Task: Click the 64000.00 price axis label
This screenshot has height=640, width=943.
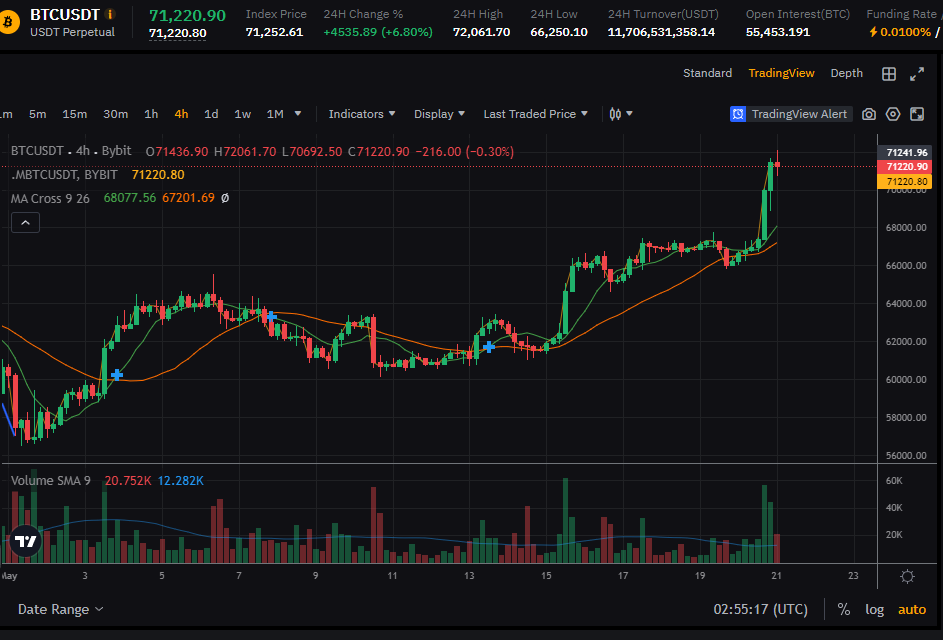Action: [x=906, y=304]
